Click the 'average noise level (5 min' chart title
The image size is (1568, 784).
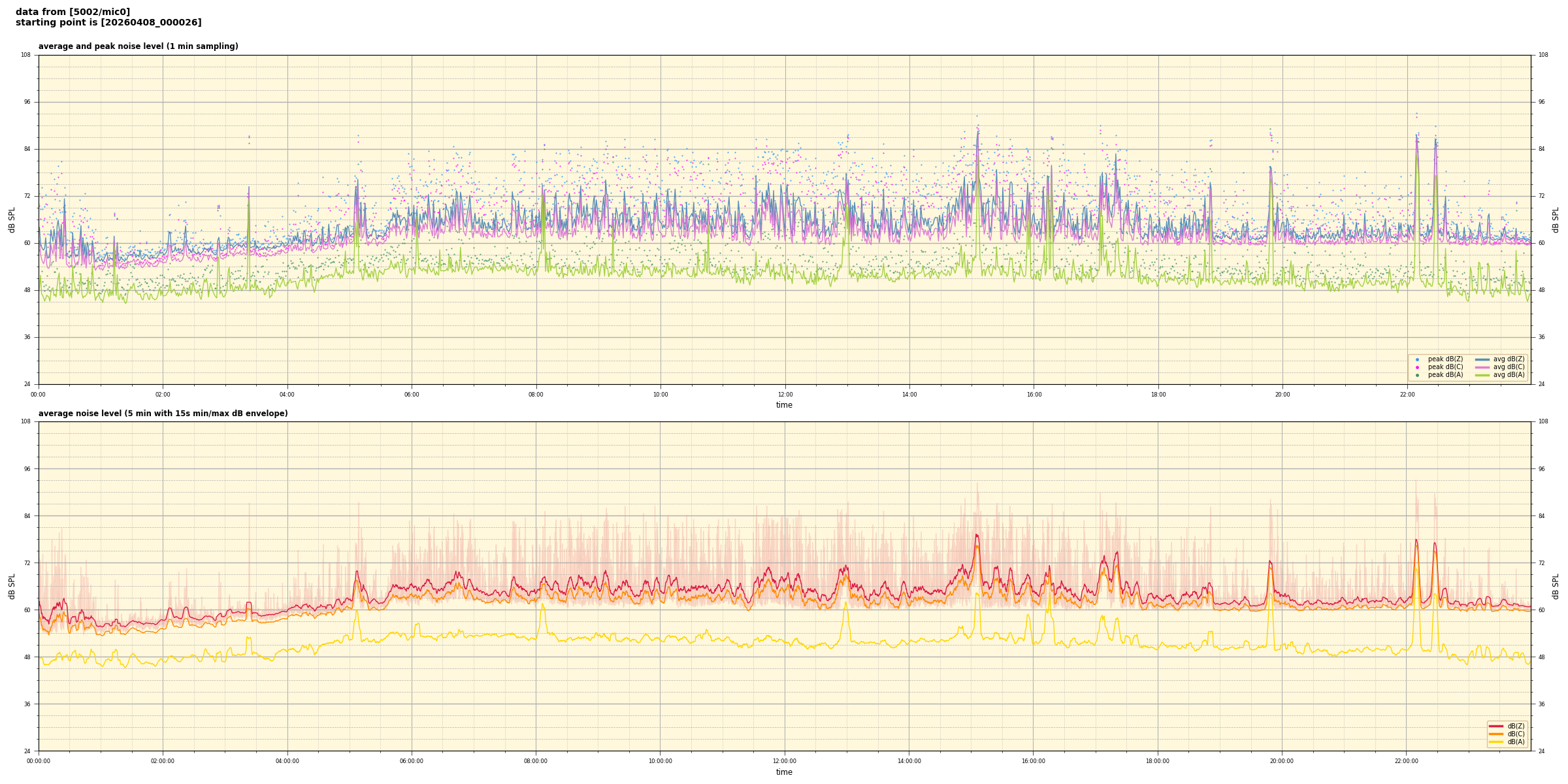click(x=163, y=414)
